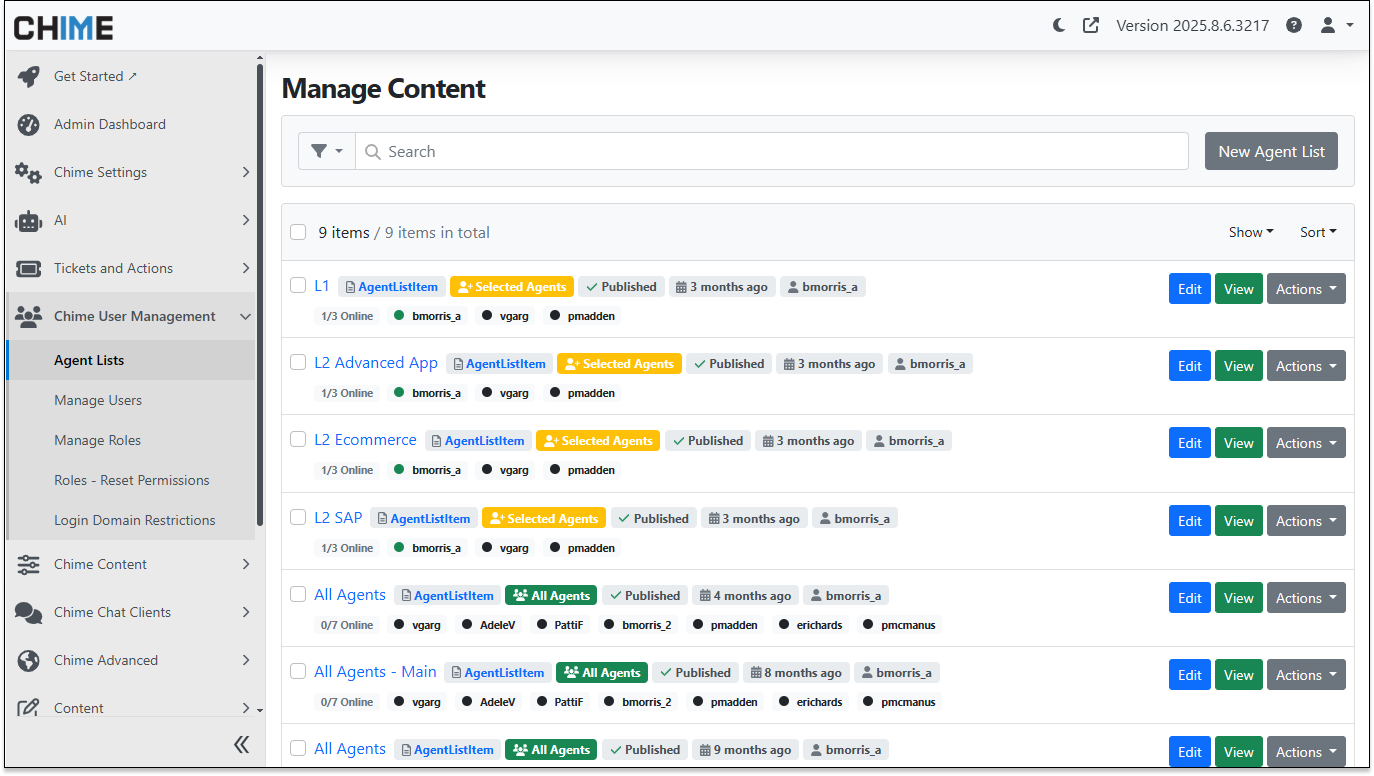The width and height of the screenshot is (1374, 776).
Task: Click the sidebar vertical scrollbar
Action: coord(260,295)
